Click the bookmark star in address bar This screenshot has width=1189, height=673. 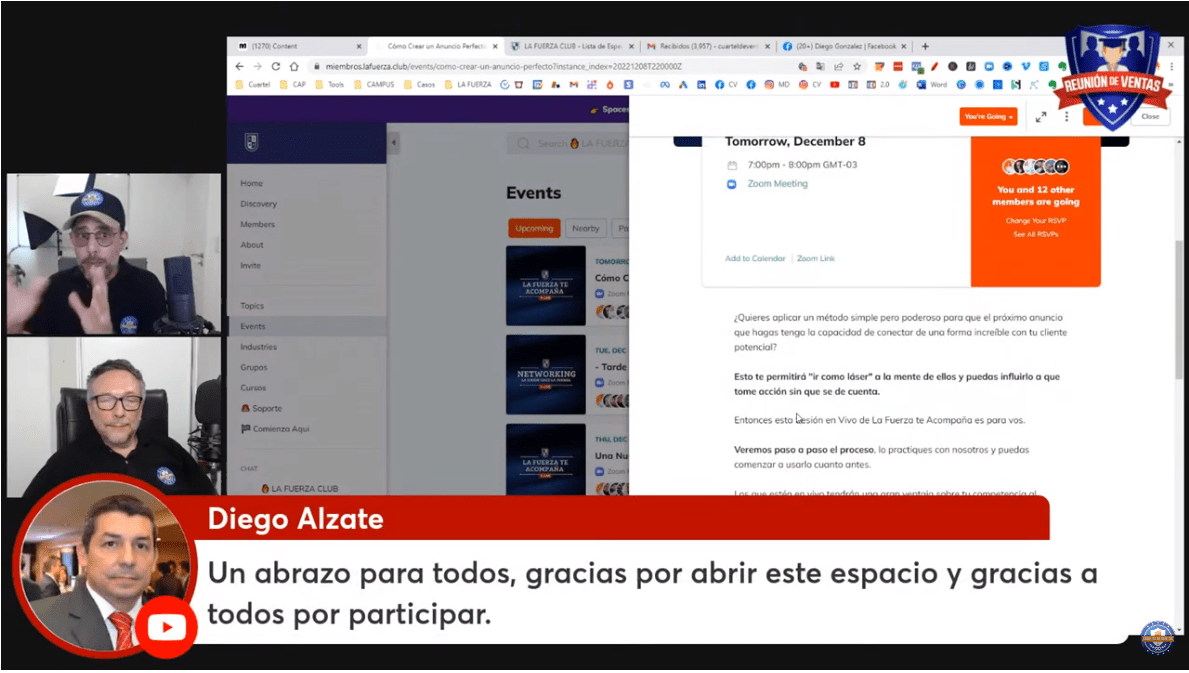[x=856, y=66]
